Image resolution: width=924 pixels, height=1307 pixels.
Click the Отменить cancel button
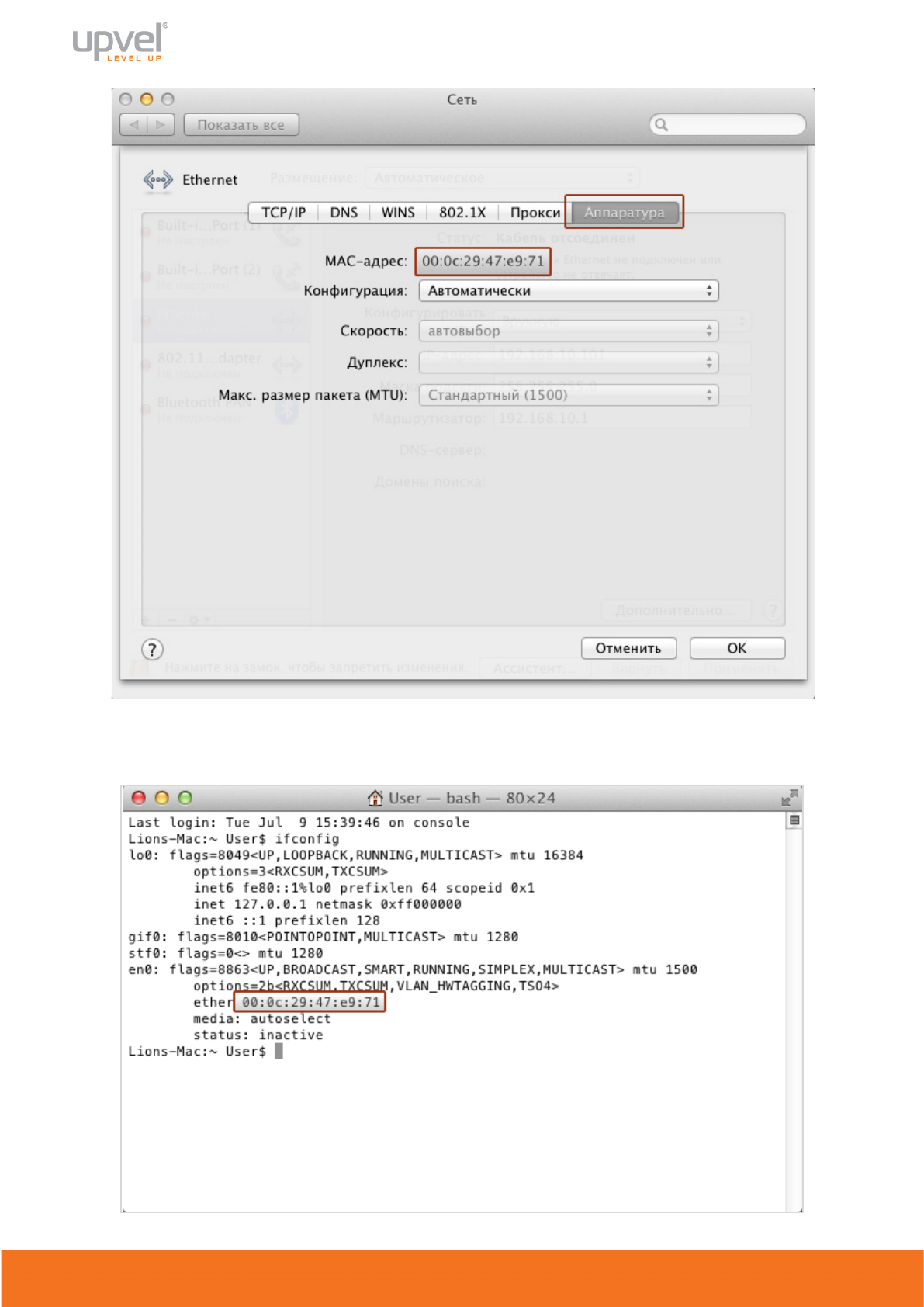point(628,648)
